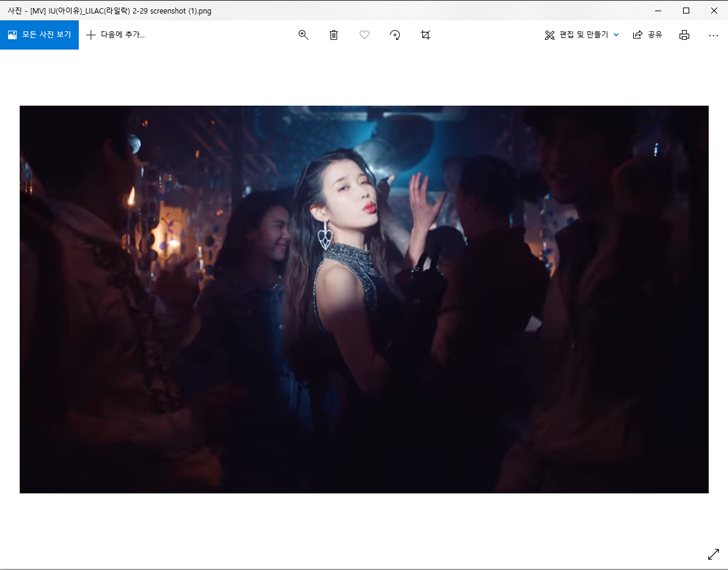The height and width of the screenshot is (570, 728).
Task: Click 다음에 추가 button
Action: coord(116,35)
